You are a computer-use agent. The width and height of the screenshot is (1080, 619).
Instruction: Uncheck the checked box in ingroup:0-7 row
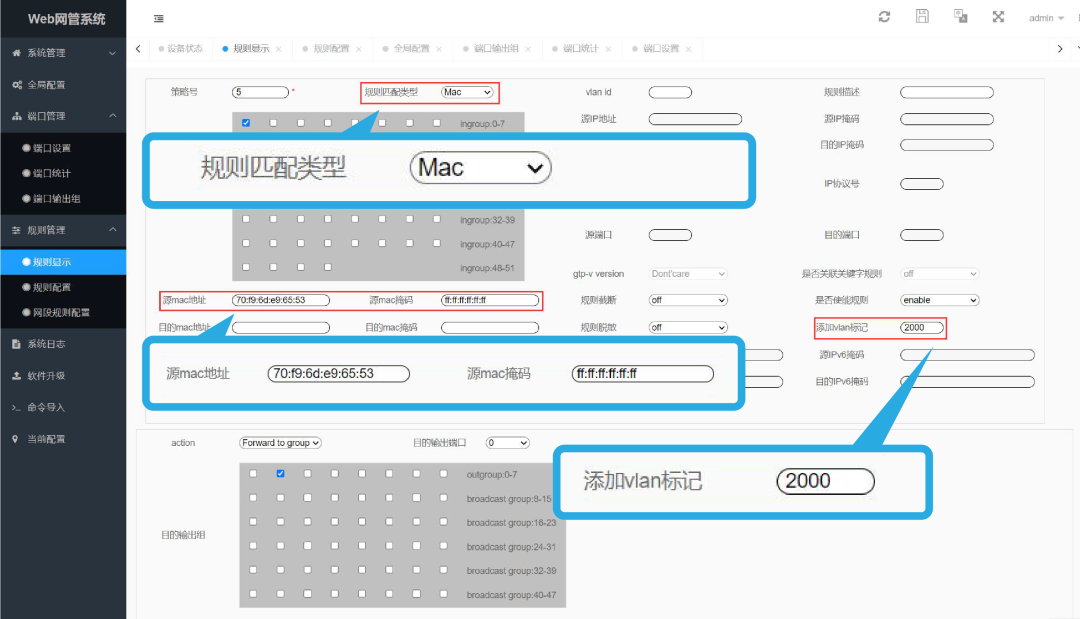click(x=246, y=123)
